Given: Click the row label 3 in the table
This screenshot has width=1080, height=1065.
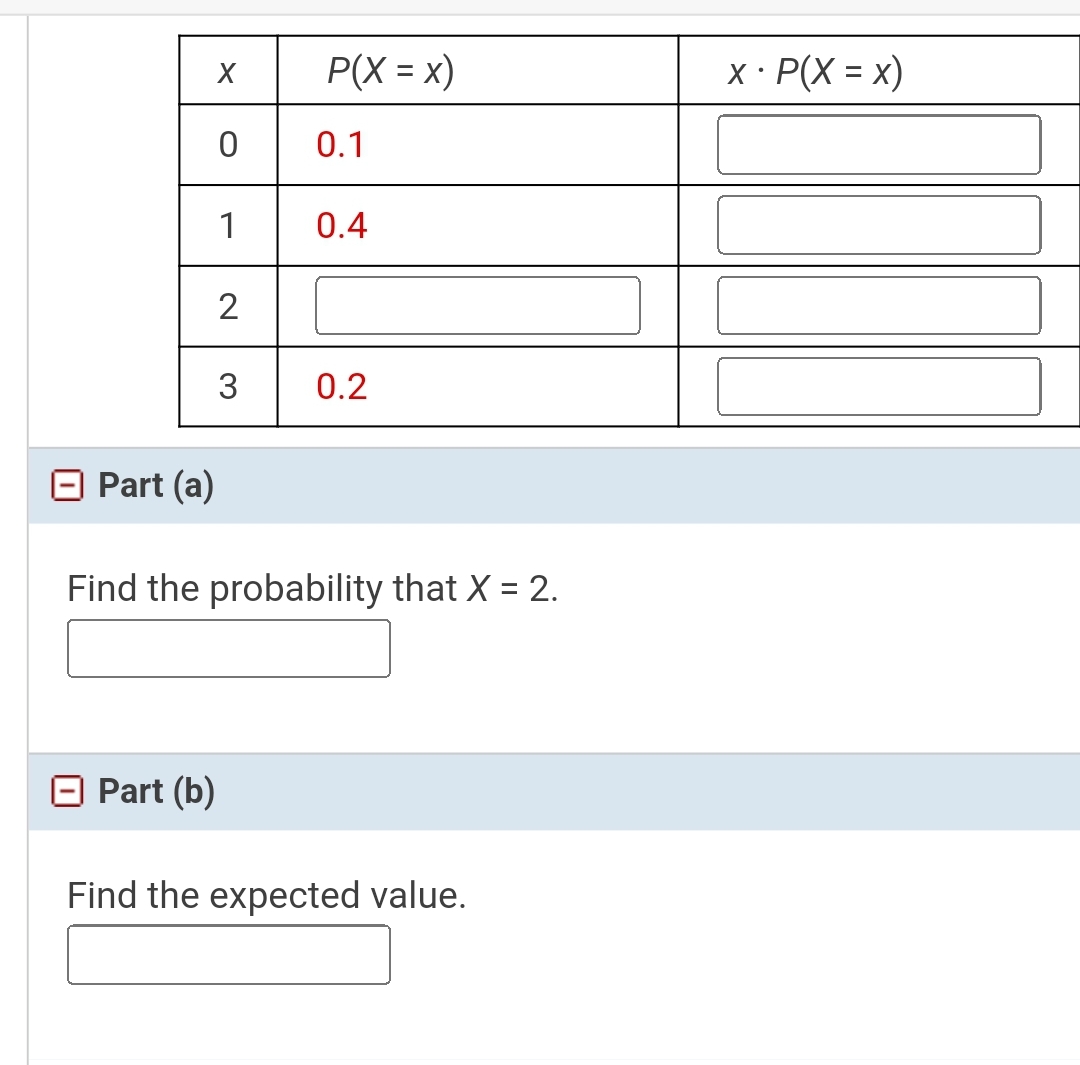Looking at the screenshot, I should point(227,386).
